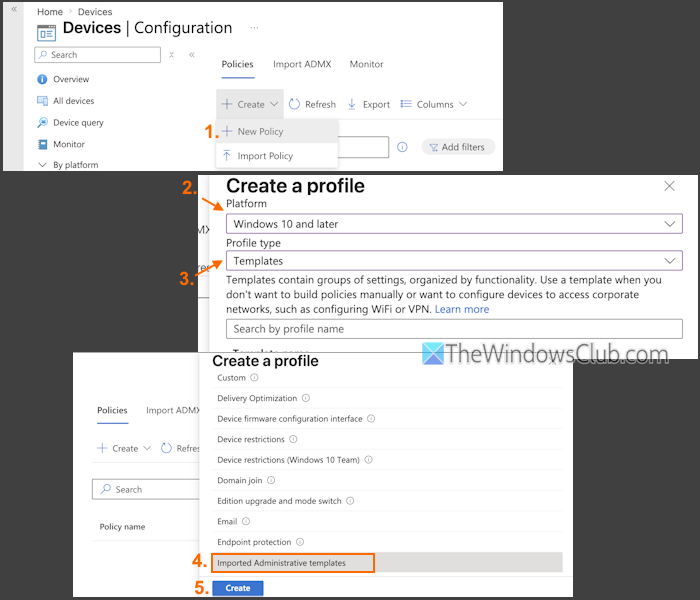
Task: Select Device firmware configuration interface template
Action: [x=289, y=419]
